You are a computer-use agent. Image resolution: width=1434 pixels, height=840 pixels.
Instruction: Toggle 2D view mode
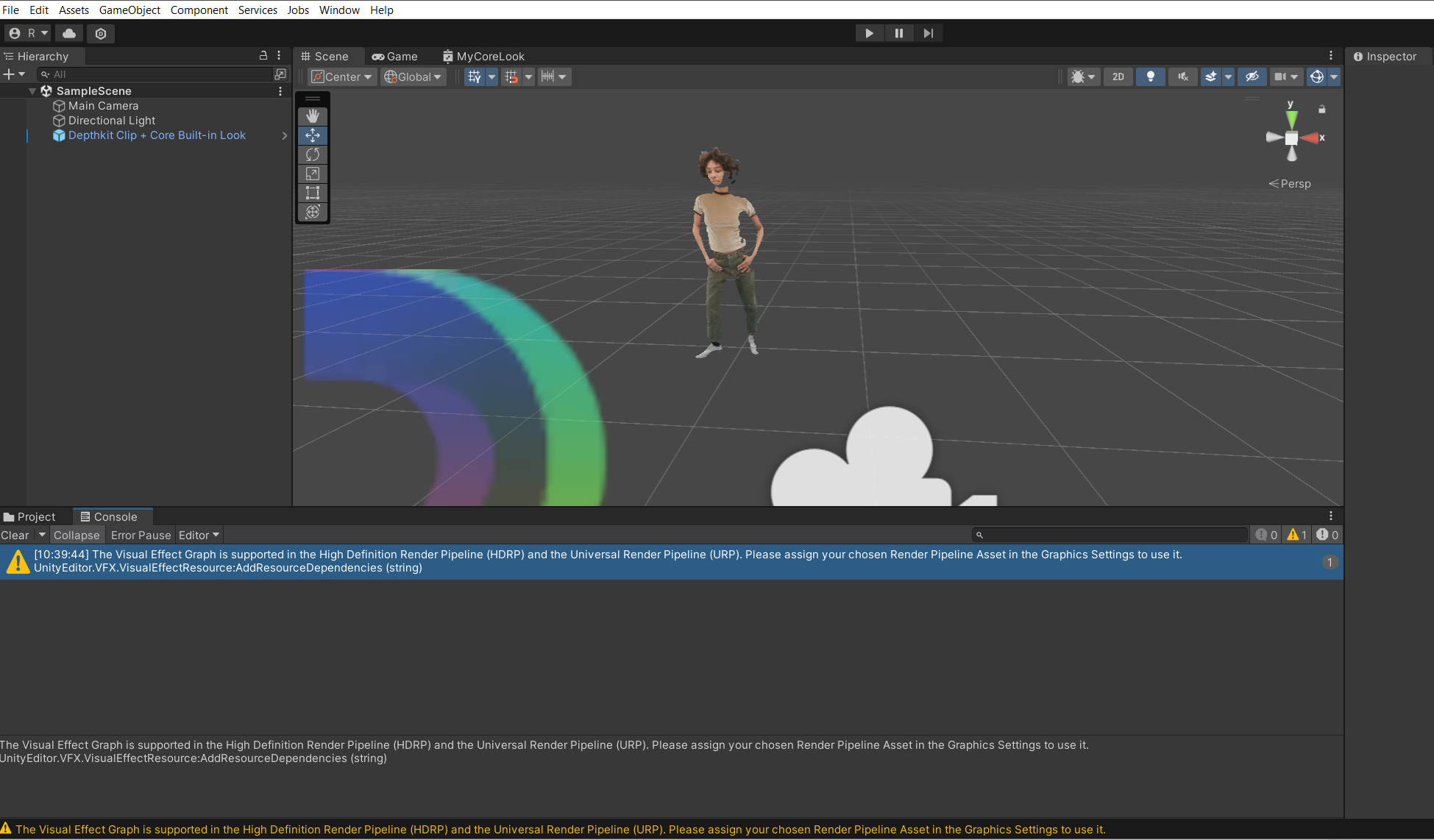point(1118,76)
